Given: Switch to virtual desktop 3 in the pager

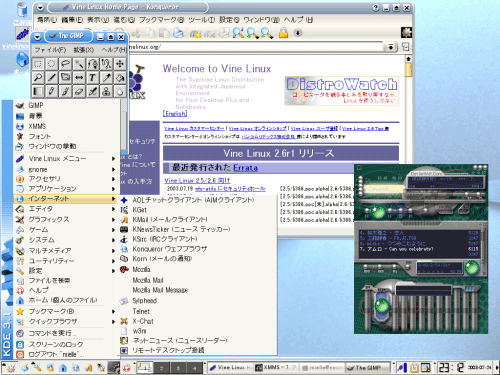Looking at the screenshot, I should 178,368.
